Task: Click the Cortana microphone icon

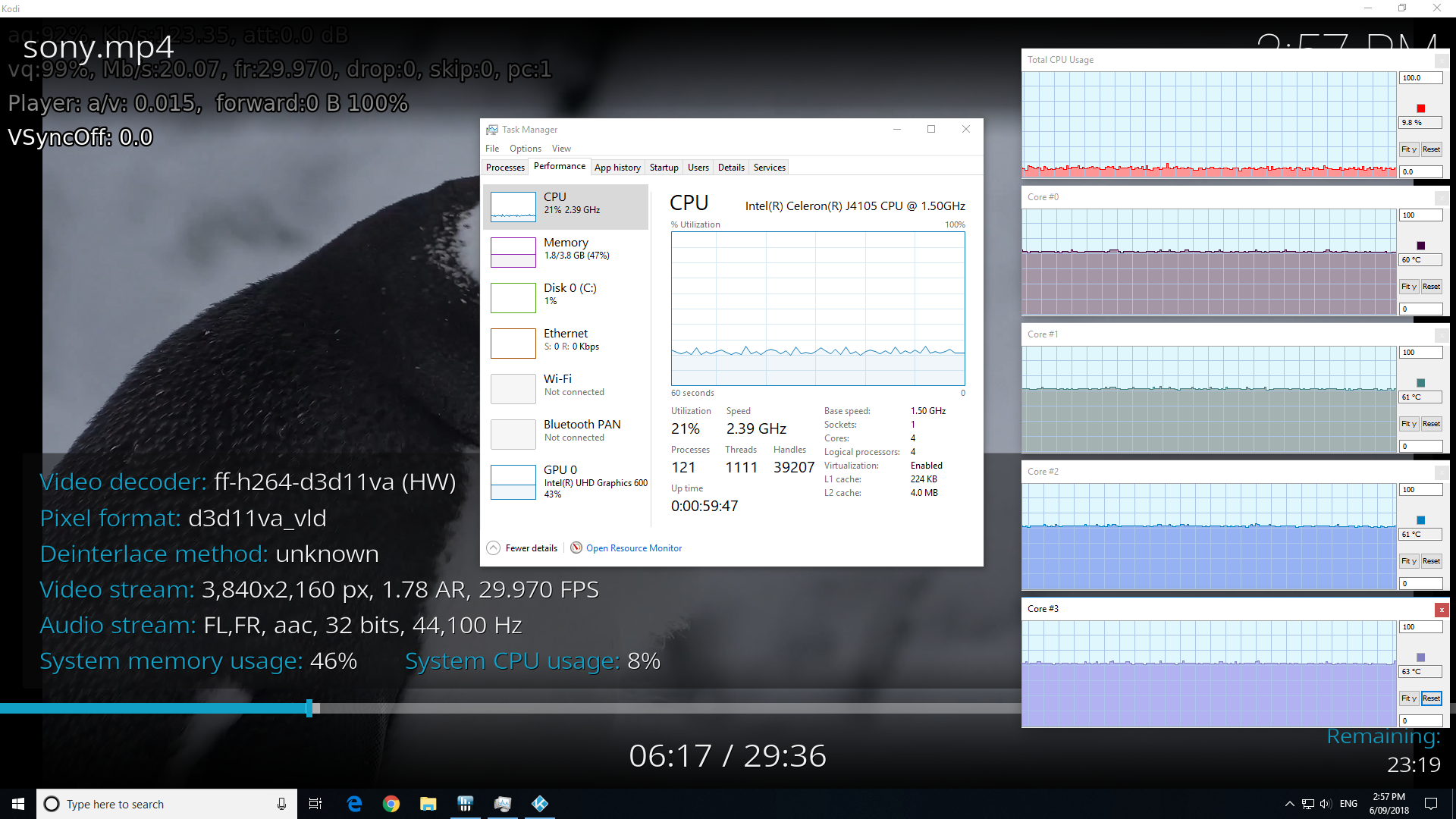Action: tap(281, 804)
